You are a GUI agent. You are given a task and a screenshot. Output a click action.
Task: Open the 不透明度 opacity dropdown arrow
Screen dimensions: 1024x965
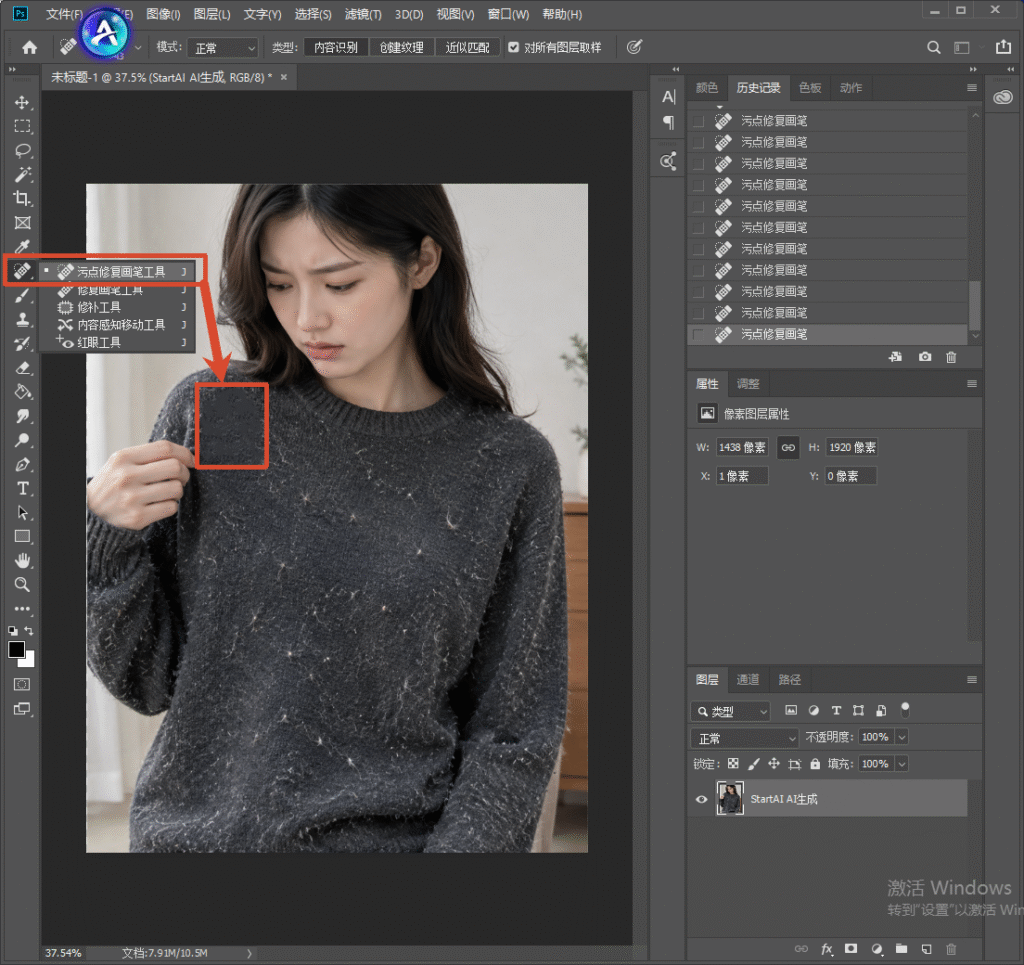pyautogui.click(x=902, y=737)
